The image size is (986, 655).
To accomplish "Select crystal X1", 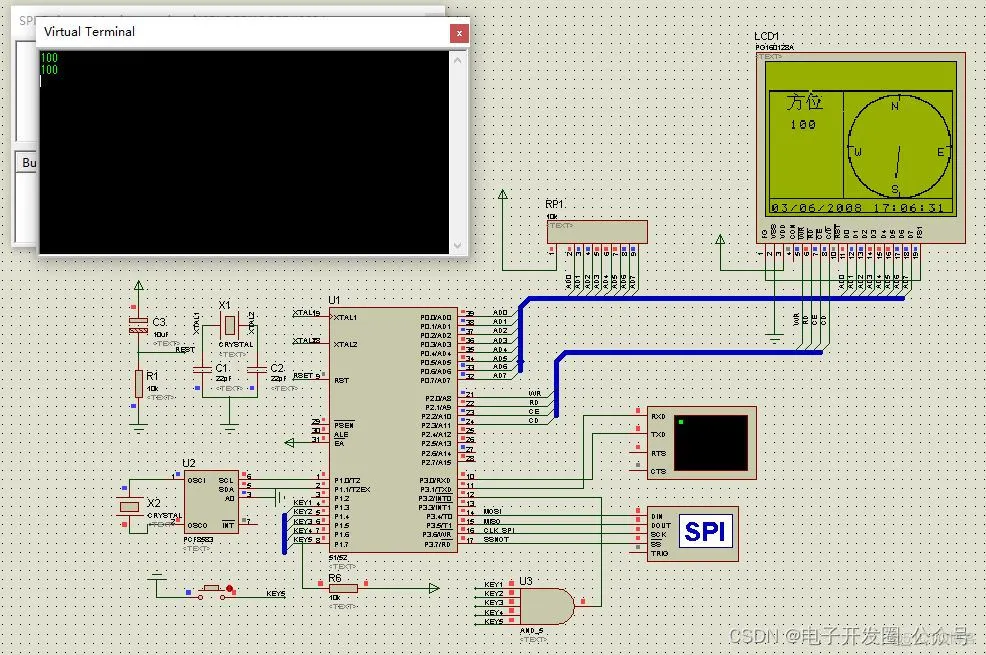I will [x=230, y=325].
